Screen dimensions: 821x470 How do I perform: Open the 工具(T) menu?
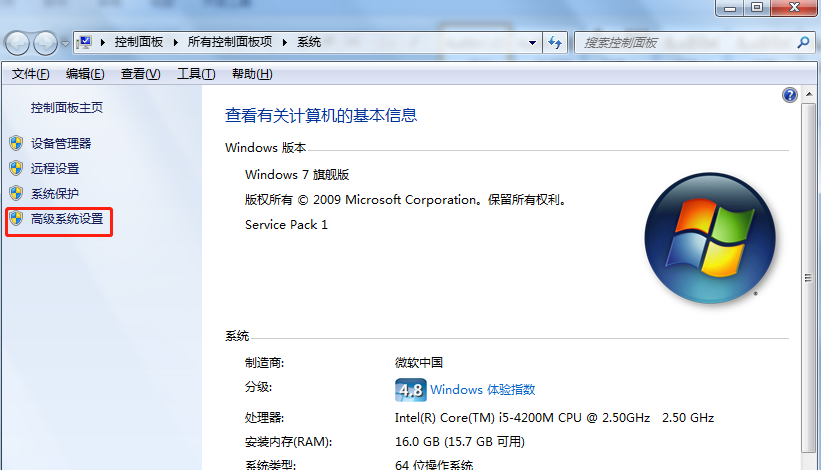pyautogui.click(x=196, y=74)
